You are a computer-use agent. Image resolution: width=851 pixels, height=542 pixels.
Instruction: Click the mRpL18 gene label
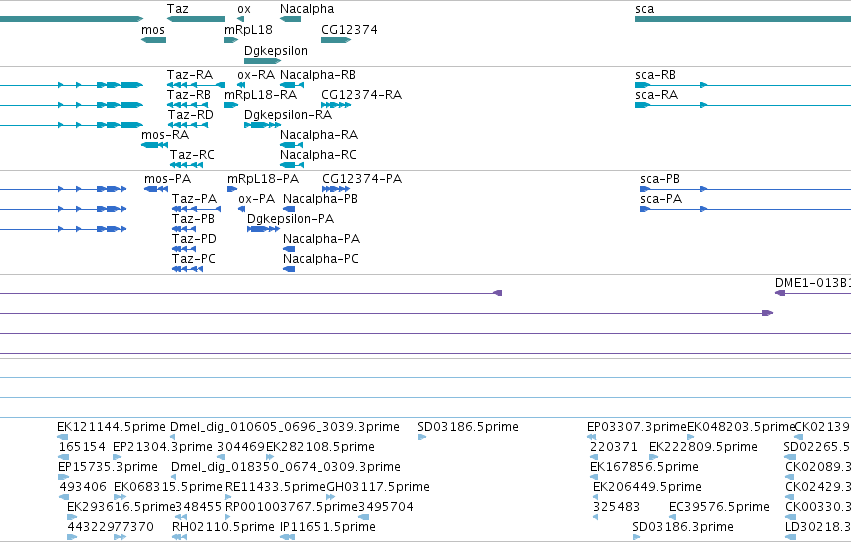coord(248,30)
